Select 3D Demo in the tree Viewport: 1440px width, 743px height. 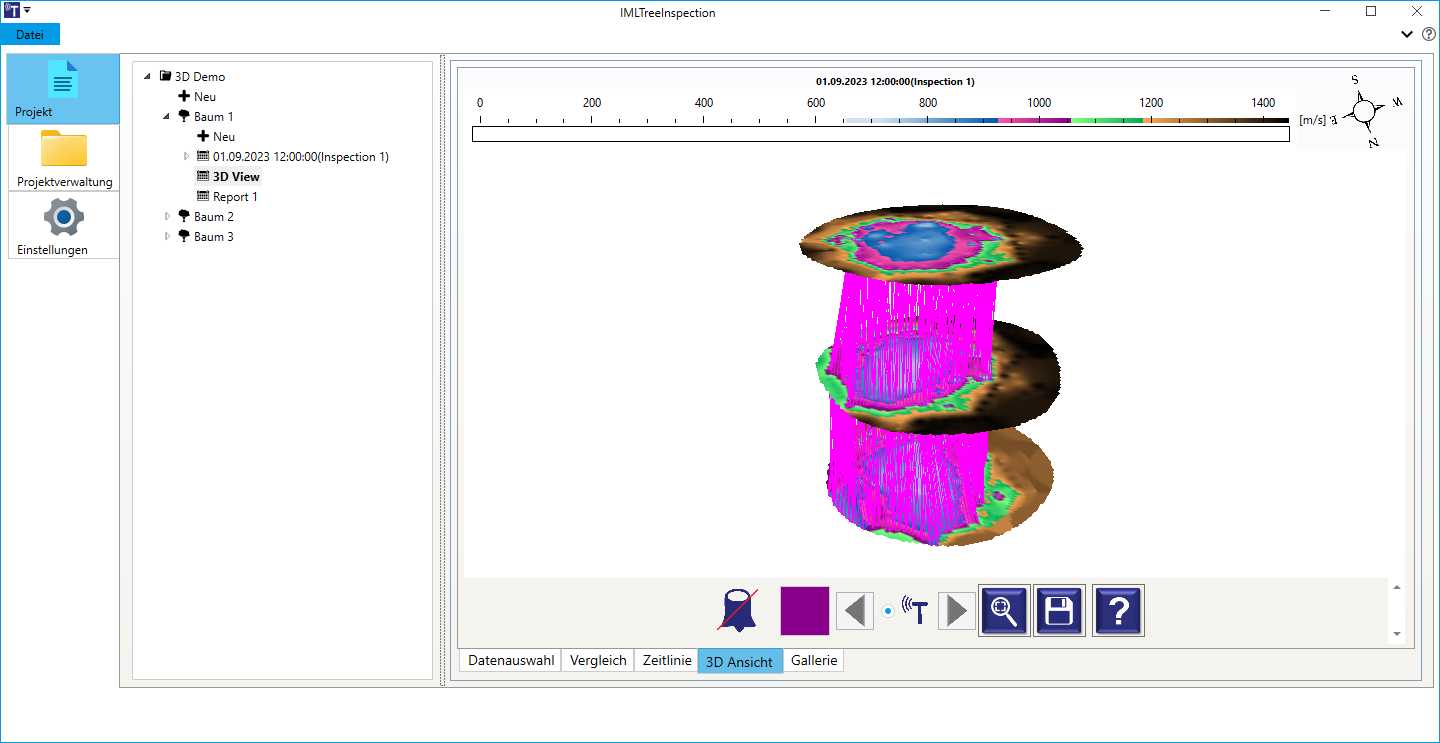(200, 76)
